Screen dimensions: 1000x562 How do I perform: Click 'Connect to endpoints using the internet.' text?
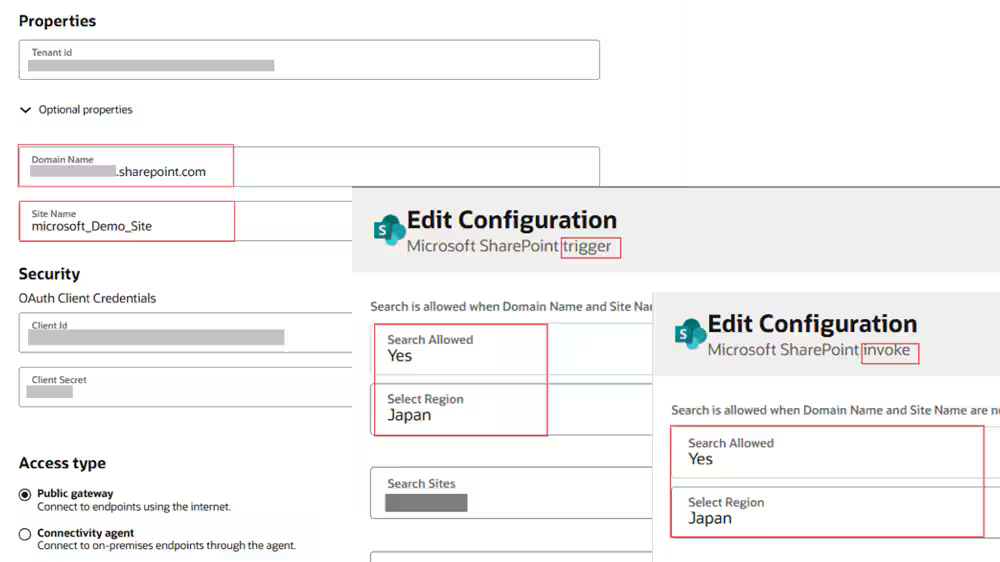pyautogui.click(x=134, y=507)
